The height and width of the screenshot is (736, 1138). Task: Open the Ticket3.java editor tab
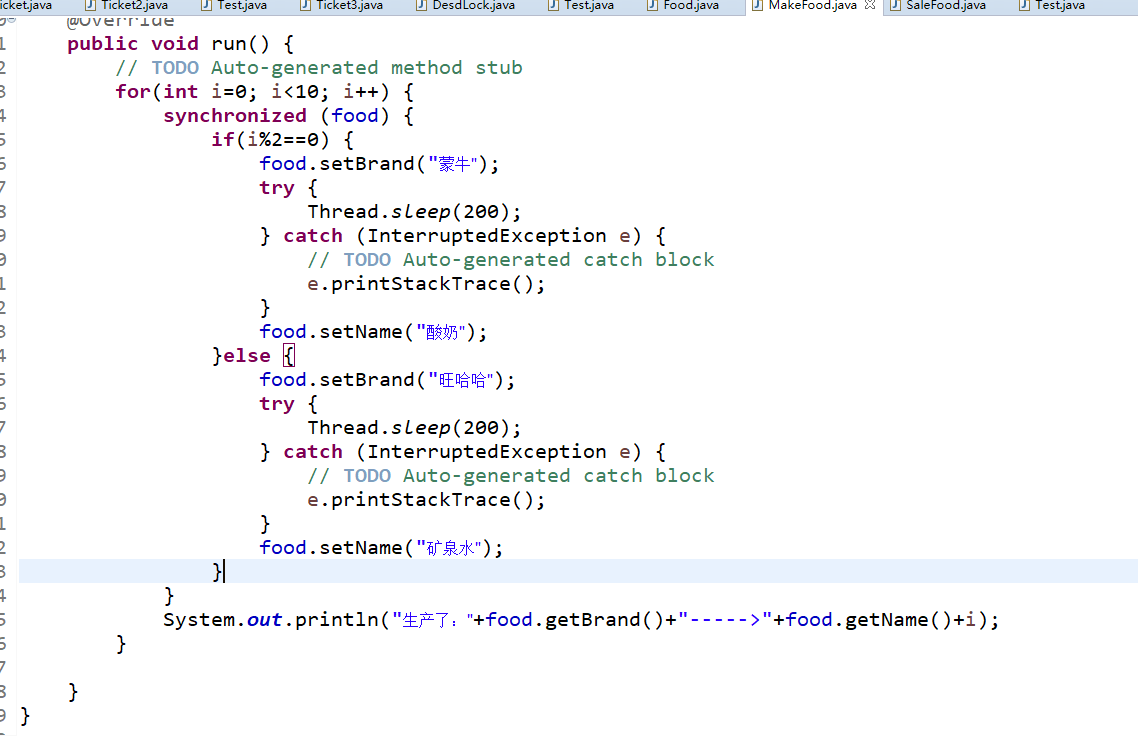tap(342, 5)
